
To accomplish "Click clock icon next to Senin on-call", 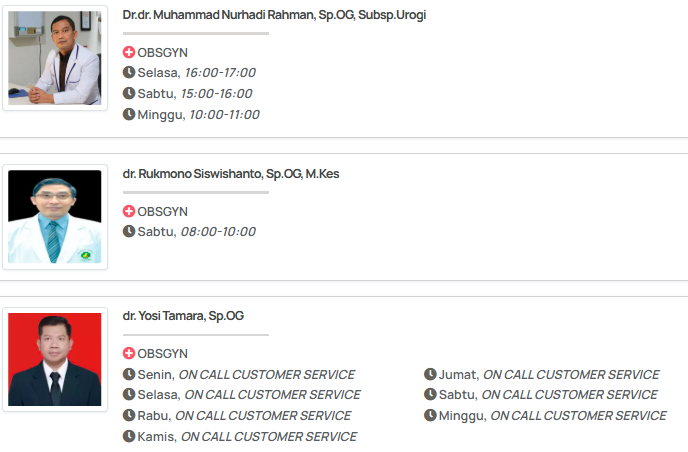I will 129,374.
